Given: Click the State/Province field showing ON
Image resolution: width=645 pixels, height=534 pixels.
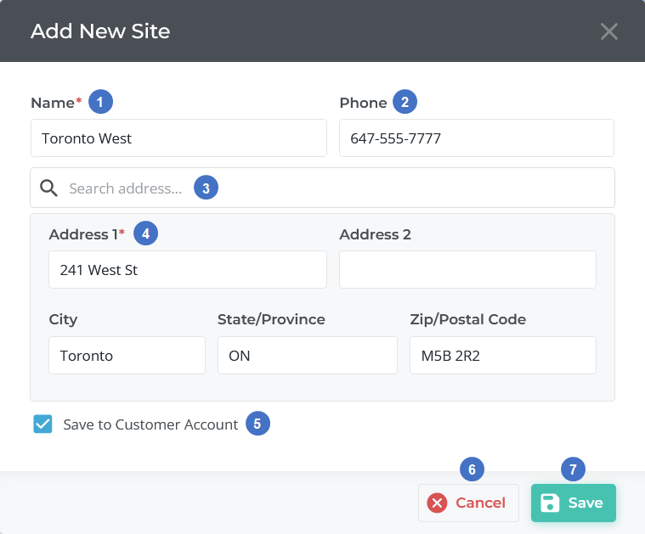Looking at the screenshot, I should (307, 355).
